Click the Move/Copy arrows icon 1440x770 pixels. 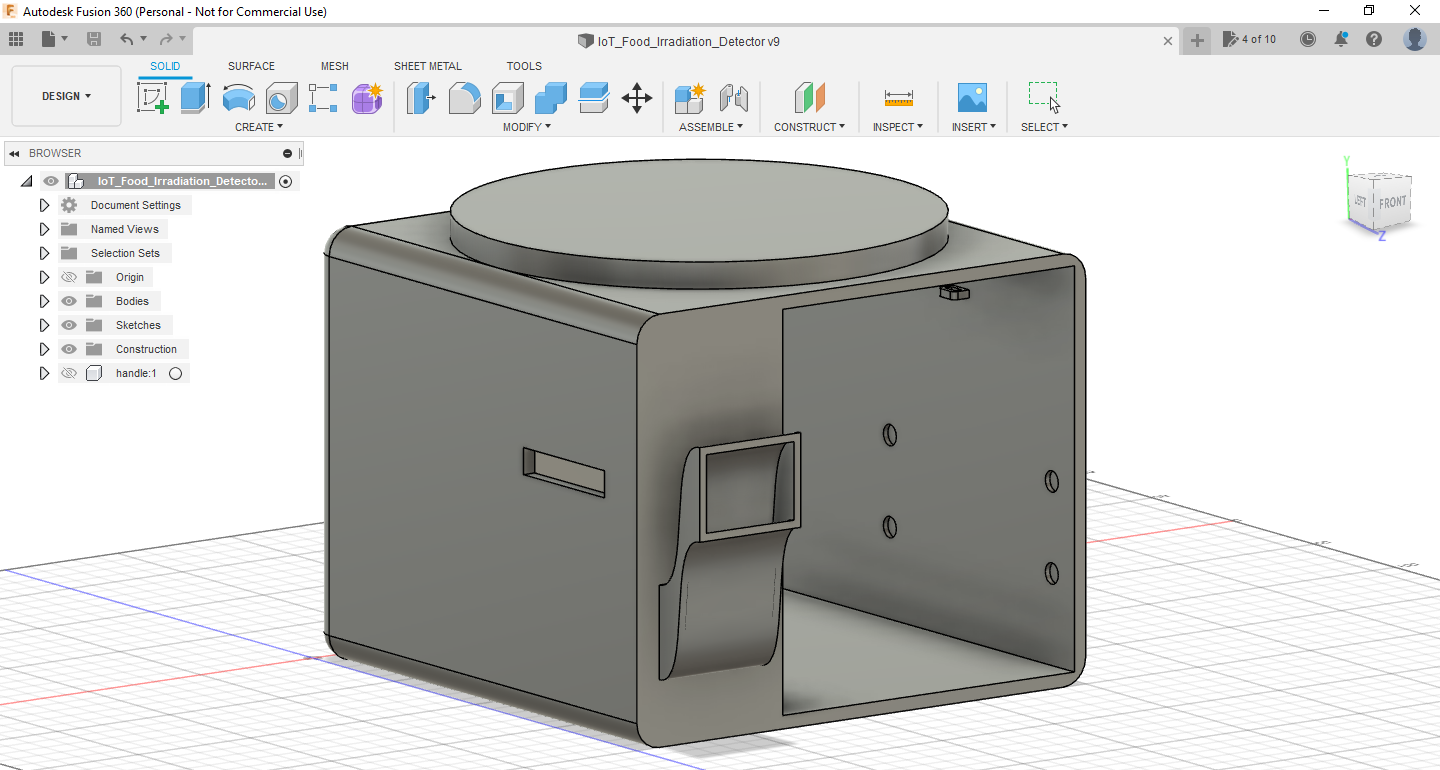tap(637, 98)
